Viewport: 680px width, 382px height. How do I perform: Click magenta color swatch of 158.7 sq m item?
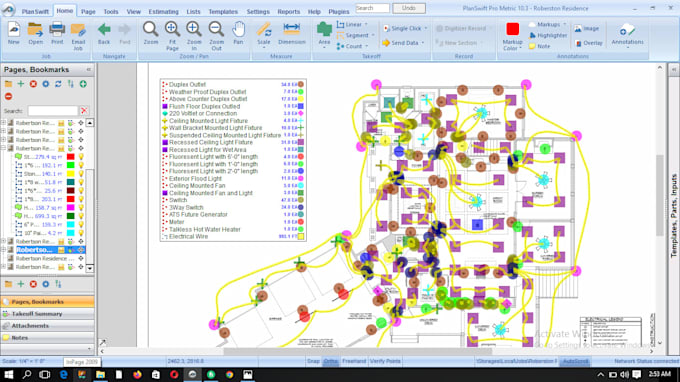[70, 208]
